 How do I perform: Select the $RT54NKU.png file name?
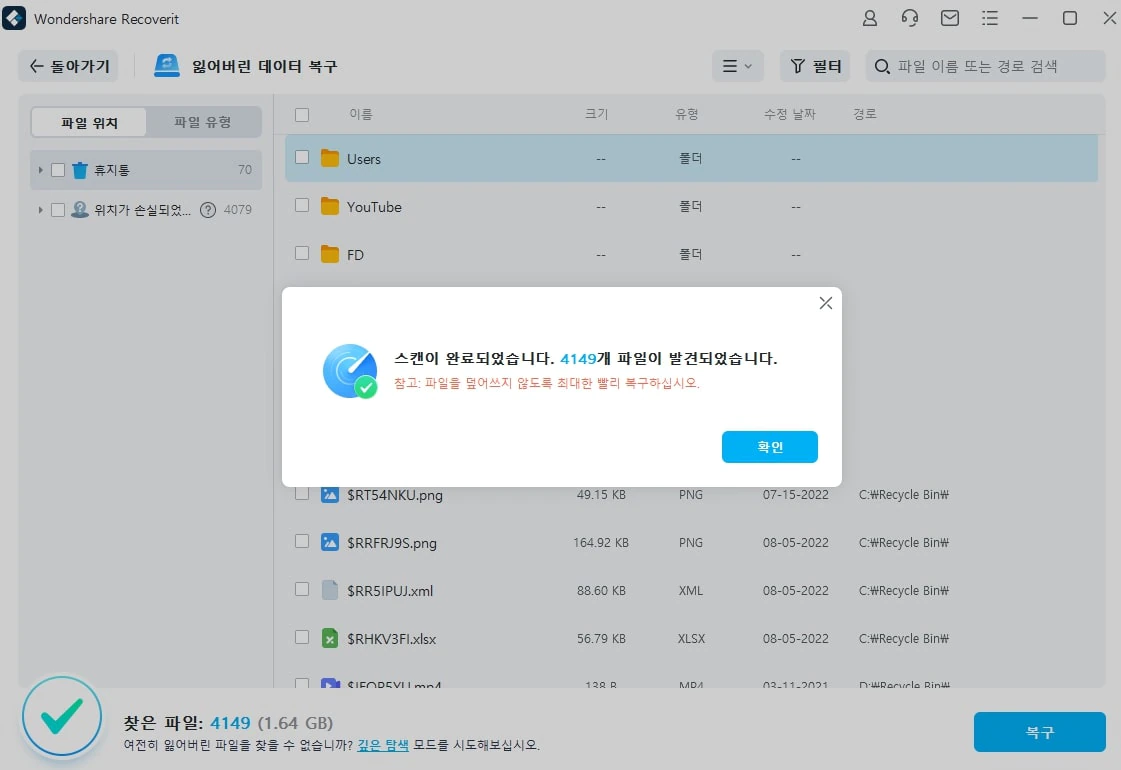395,495
